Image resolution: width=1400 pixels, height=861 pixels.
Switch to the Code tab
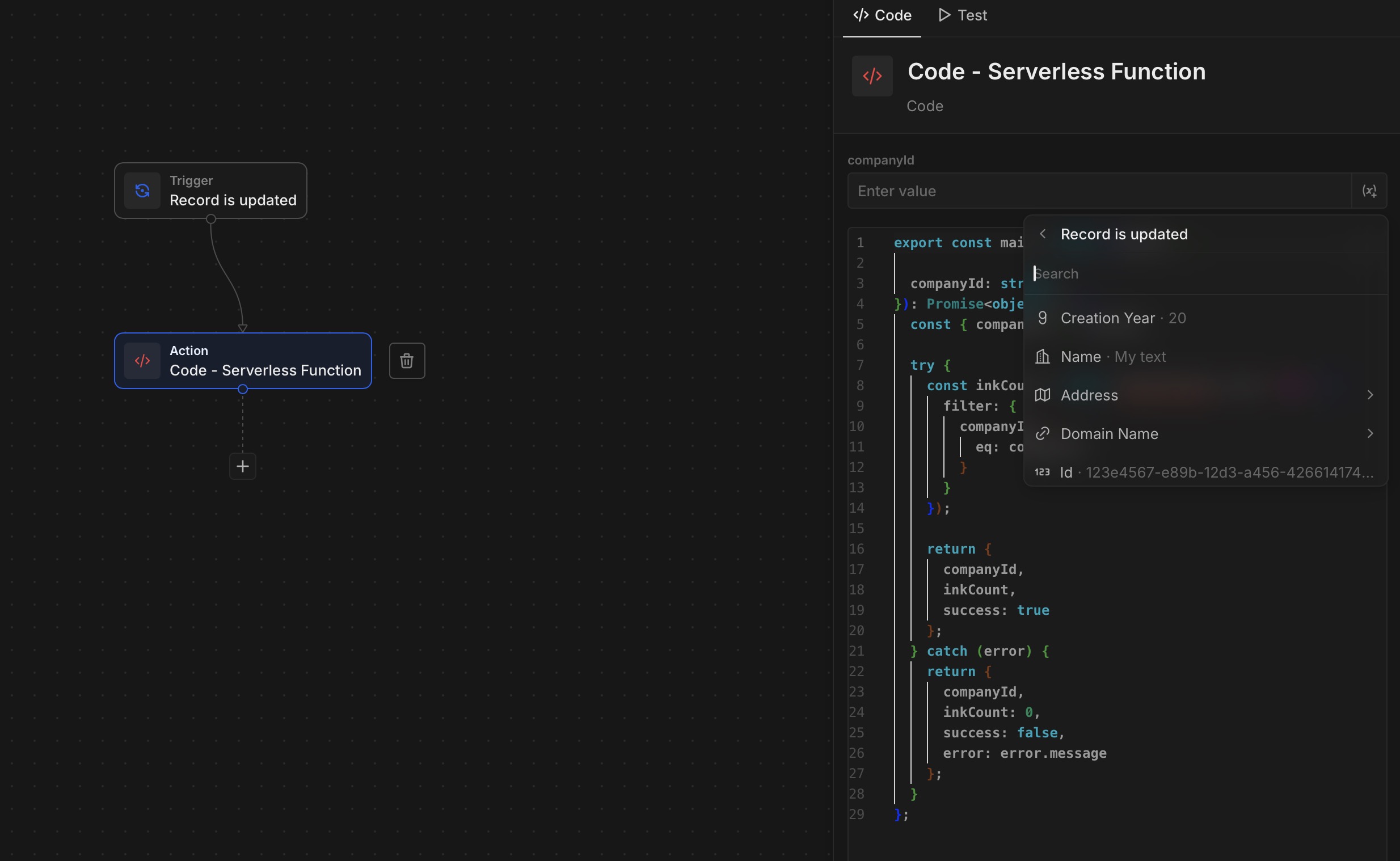(882, 15)
